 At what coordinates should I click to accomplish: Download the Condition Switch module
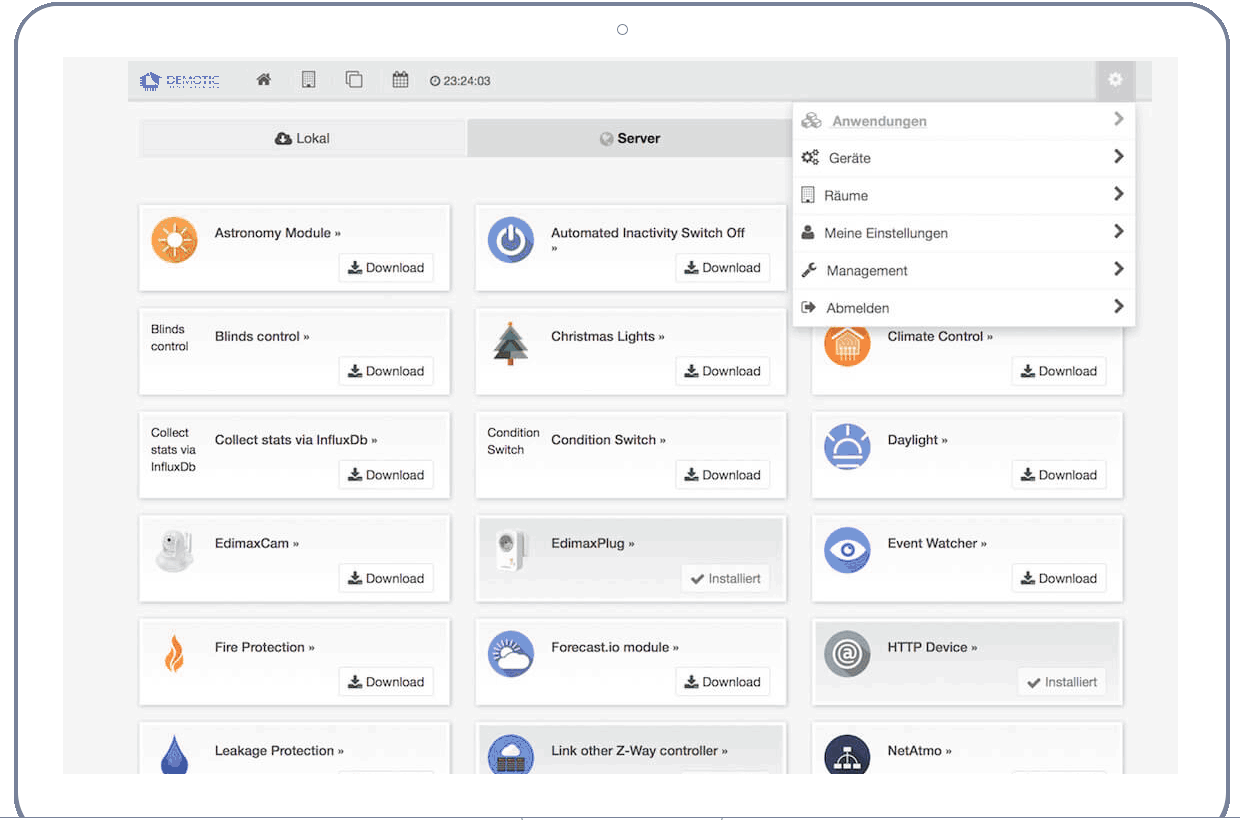tap(722, 475)
